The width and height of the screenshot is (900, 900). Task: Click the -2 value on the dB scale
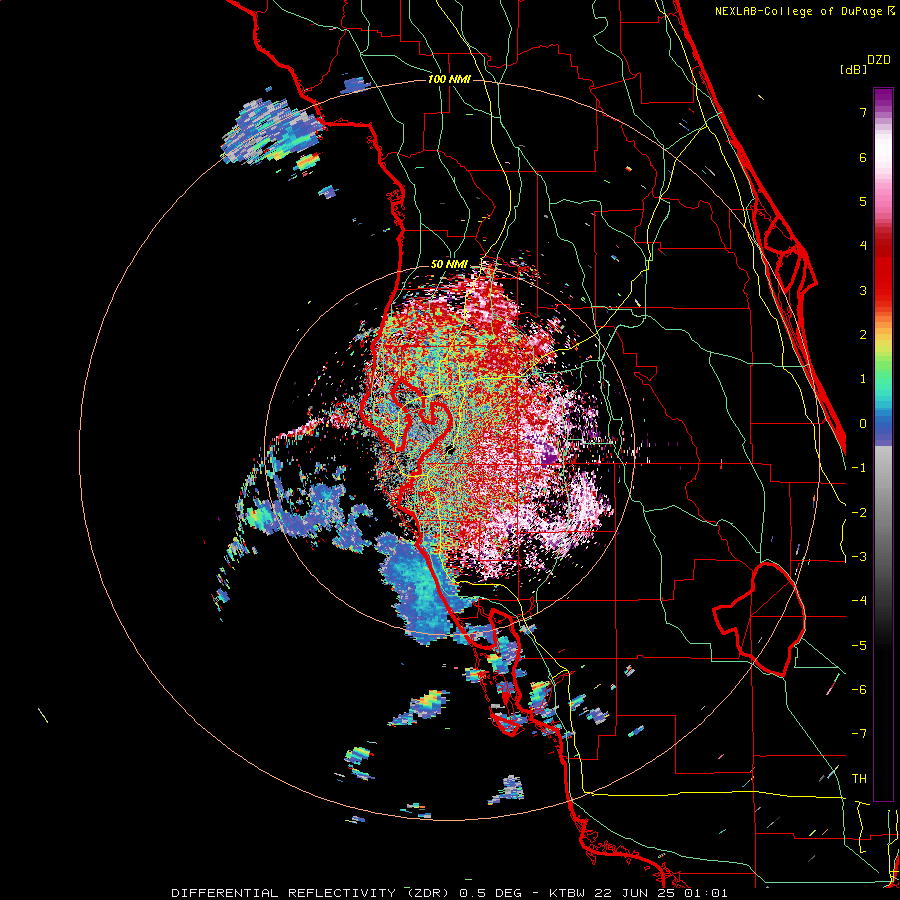point(859,512)
